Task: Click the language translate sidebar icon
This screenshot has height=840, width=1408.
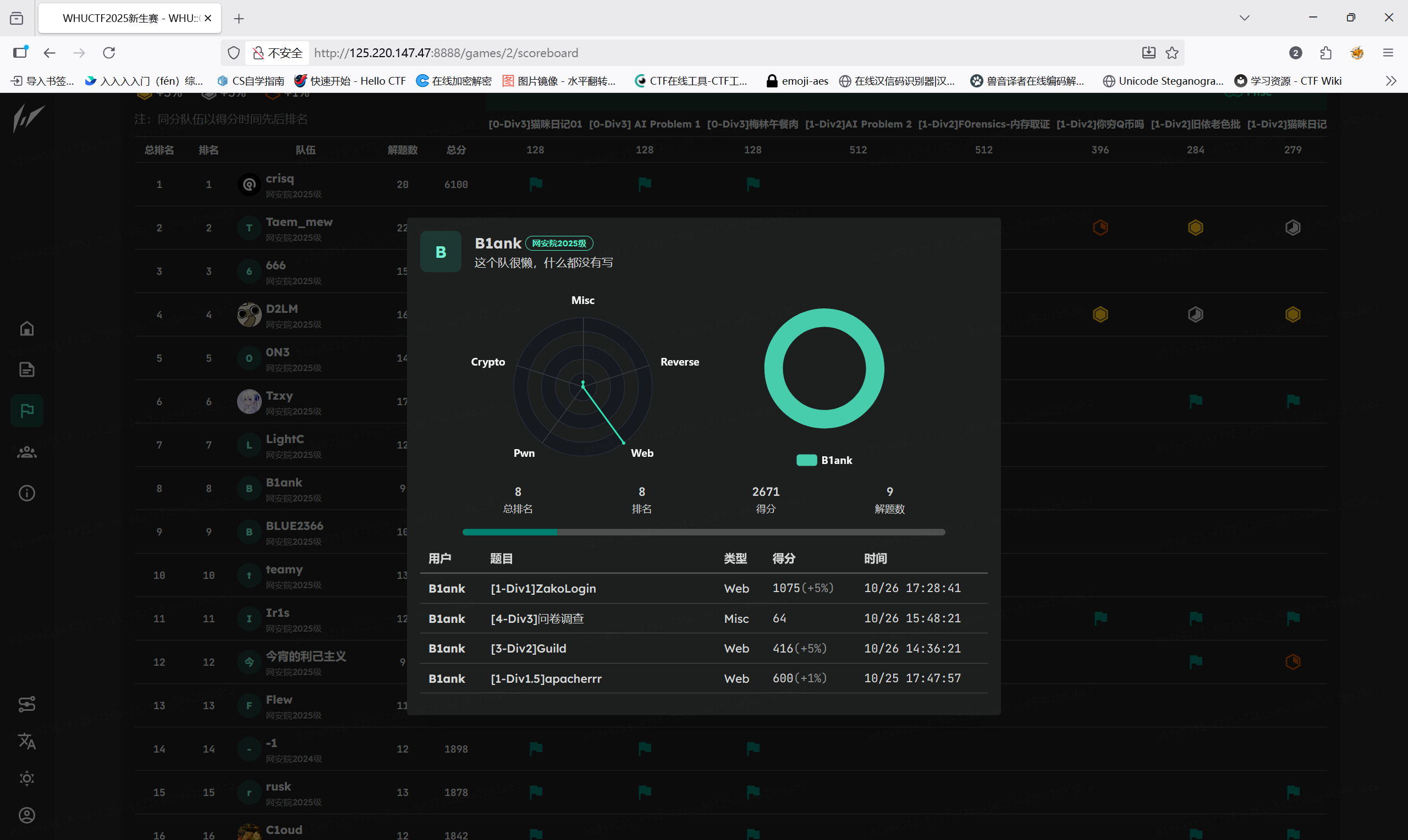Action: (26, 741)
